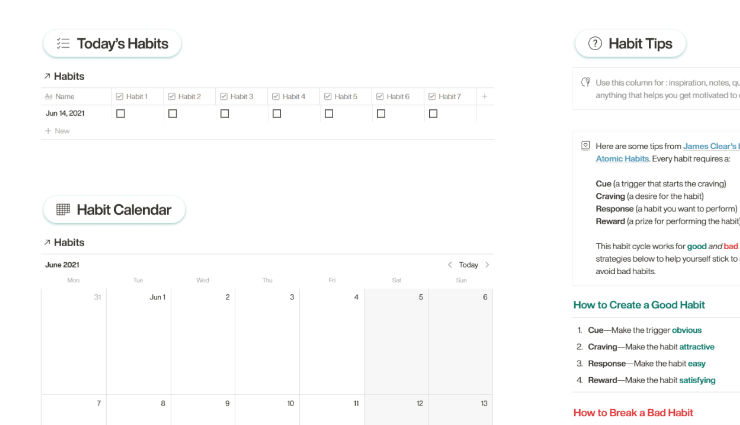Open the Habit 2 column header menu
The image size is (740, 425).
pos(190,96)
